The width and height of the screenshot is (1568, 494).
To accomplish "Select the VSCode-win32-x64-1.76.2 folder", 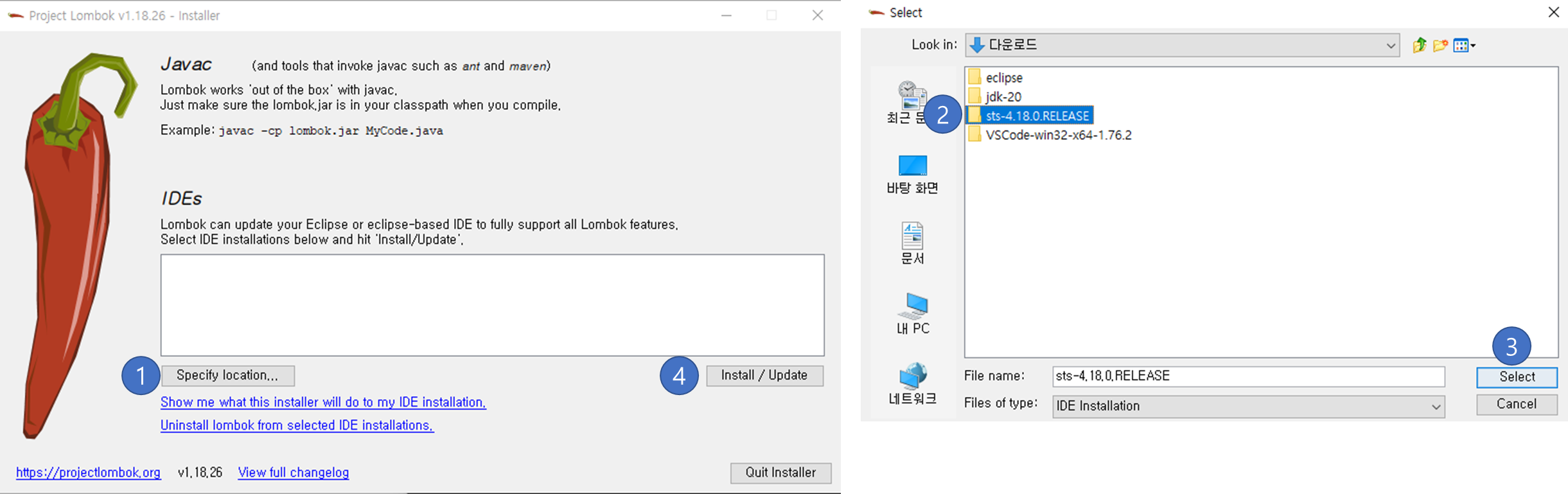I will pos(1059,135).
